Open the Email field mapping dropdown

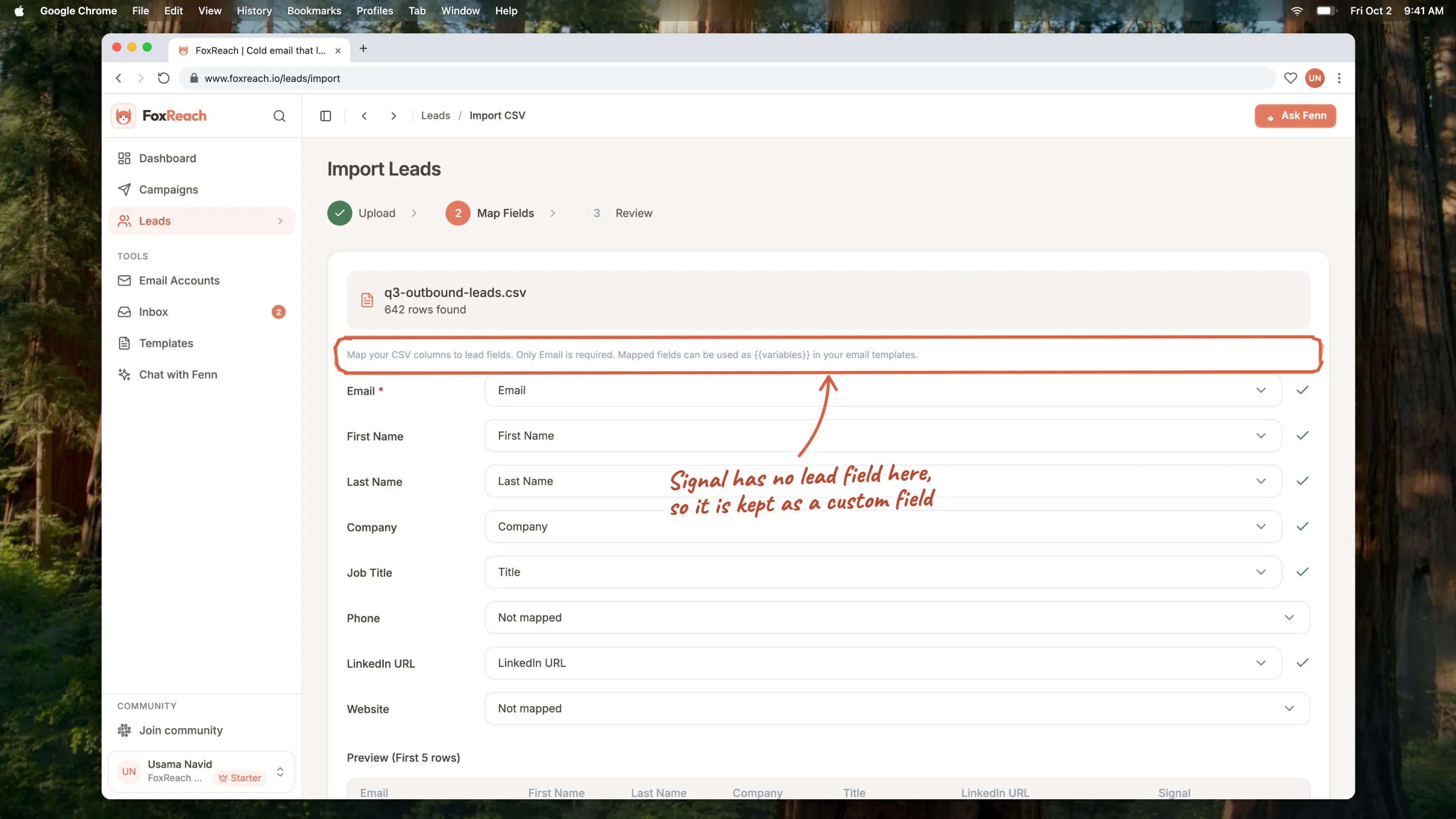[x=883, y=390]
